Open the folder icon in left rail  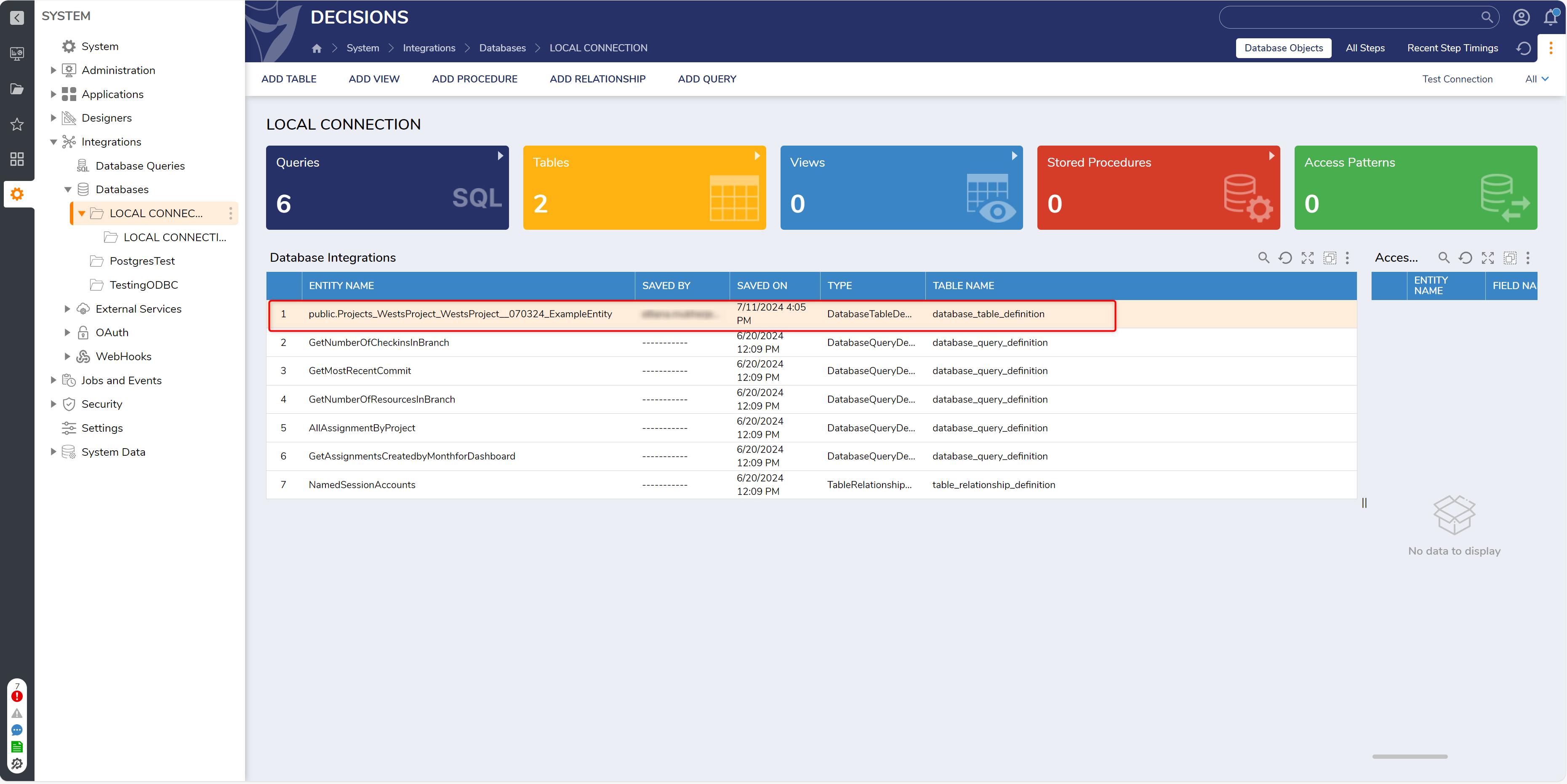click(17, 89)
